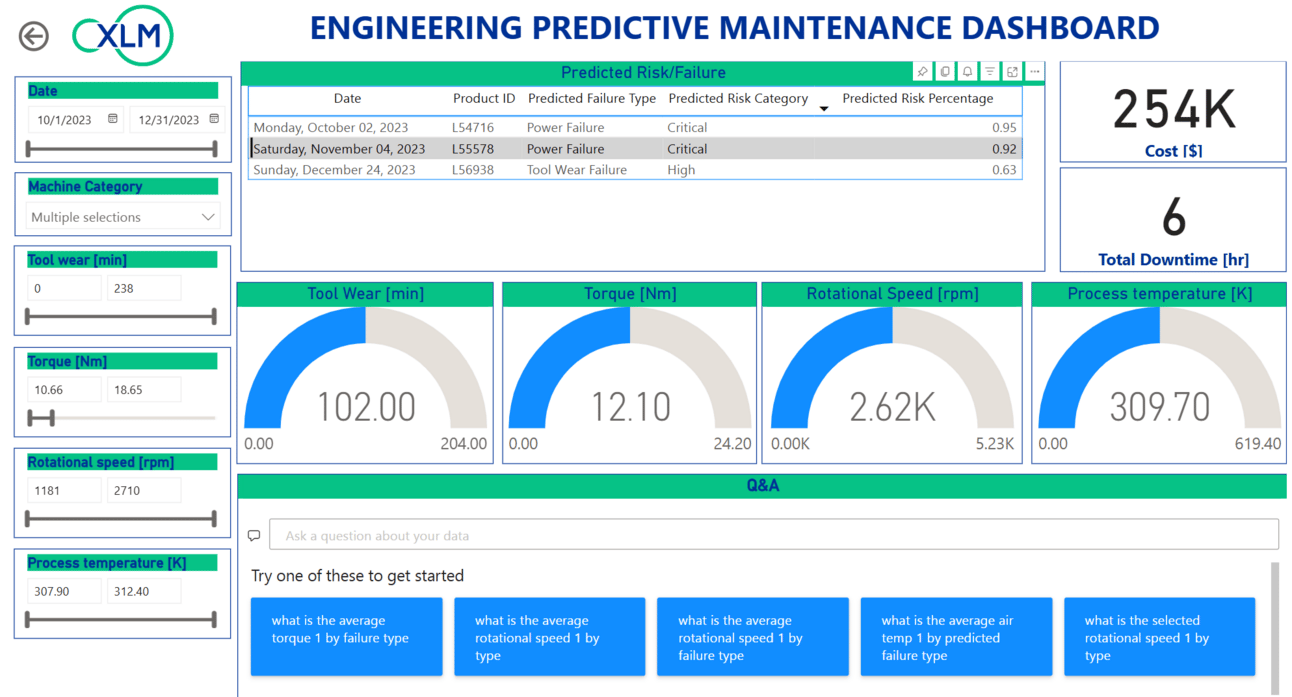Viewport: 1292px width, 697px height.
Task: Click the Tool wear range slider
Action: coord(121,317)
